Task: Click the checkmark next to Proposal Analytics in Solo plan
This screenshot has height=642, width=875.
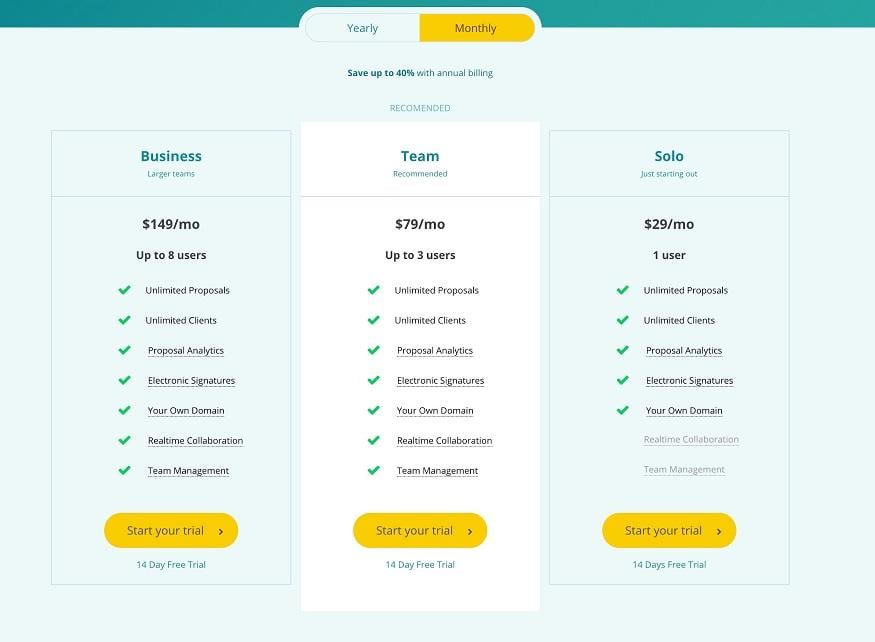Action: point(622,350)
